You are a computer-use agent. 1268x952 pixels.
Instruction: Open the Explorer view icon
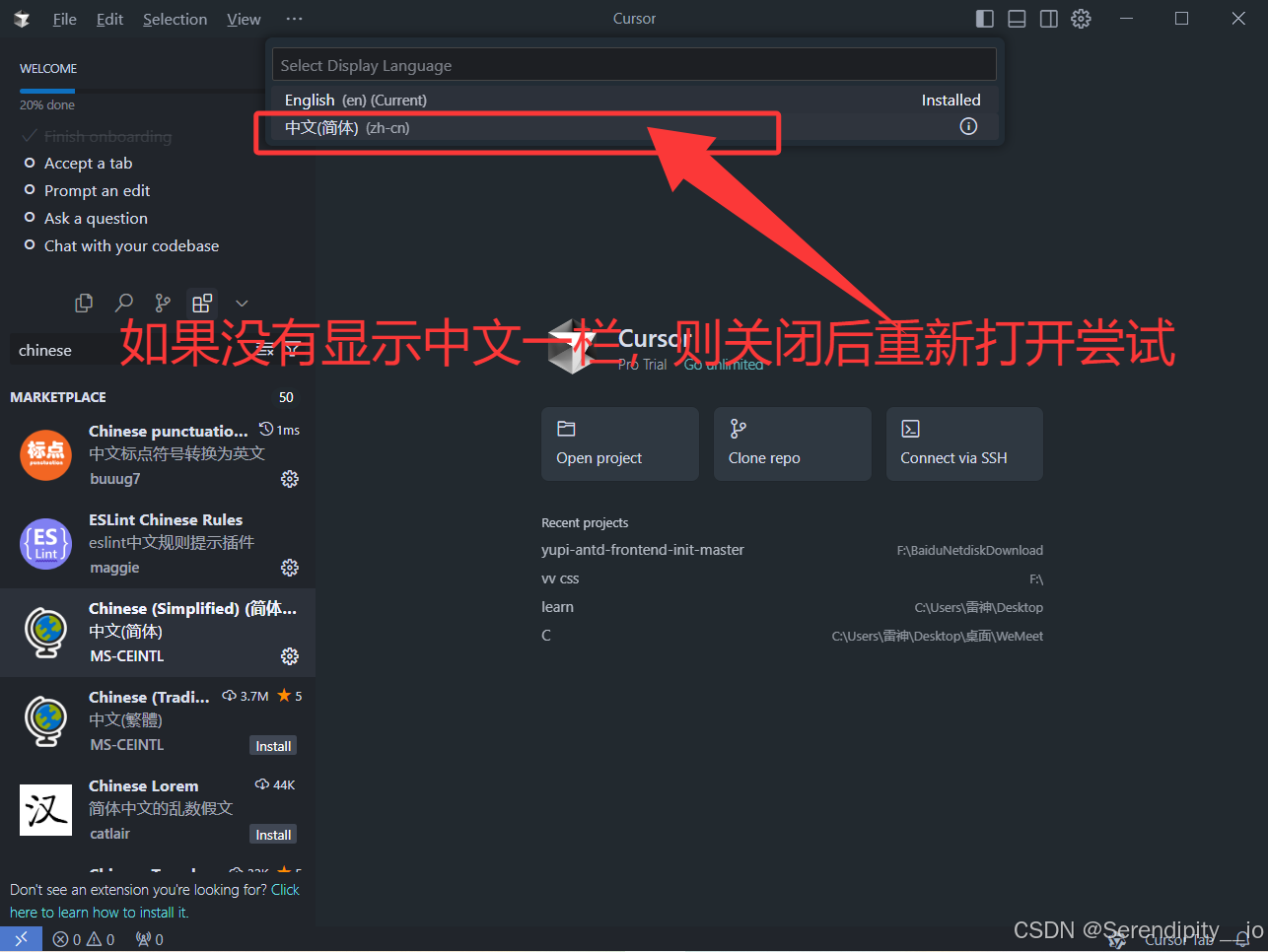point(84,304)
